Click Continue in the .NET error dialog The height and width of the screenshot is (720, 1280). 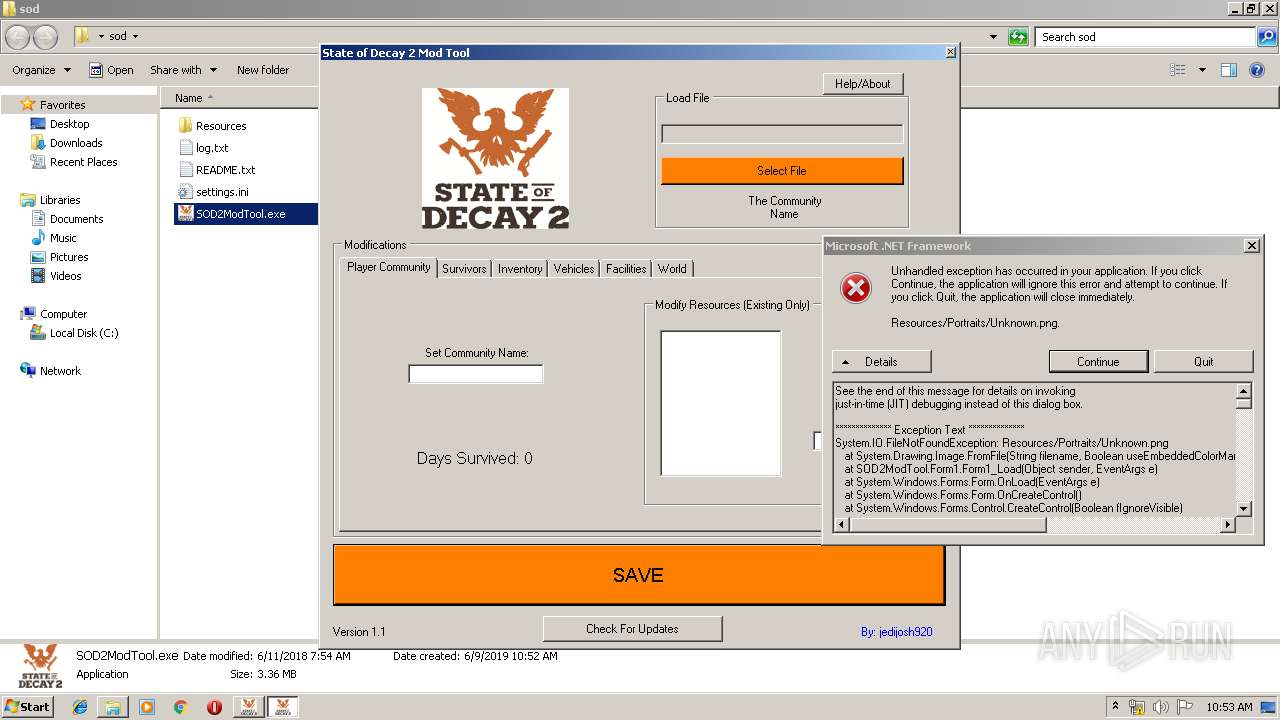(x=1098, y=362)
